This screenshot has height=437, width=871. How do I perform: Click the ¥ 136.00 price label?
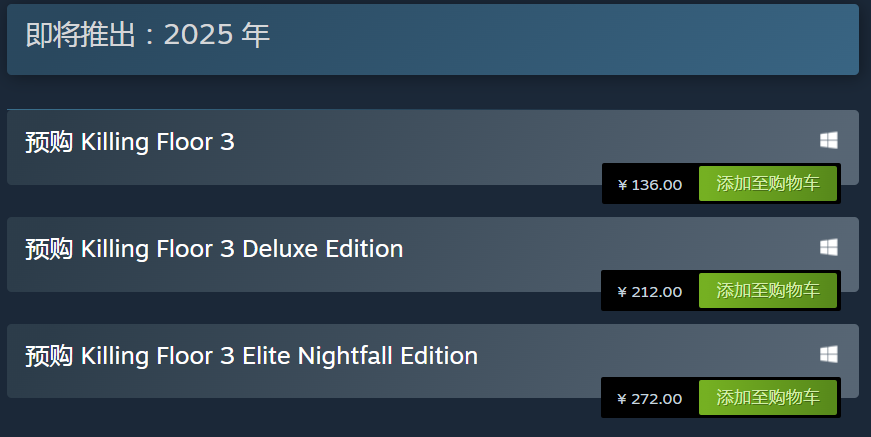pyautogui.click(x=650, y=185)
